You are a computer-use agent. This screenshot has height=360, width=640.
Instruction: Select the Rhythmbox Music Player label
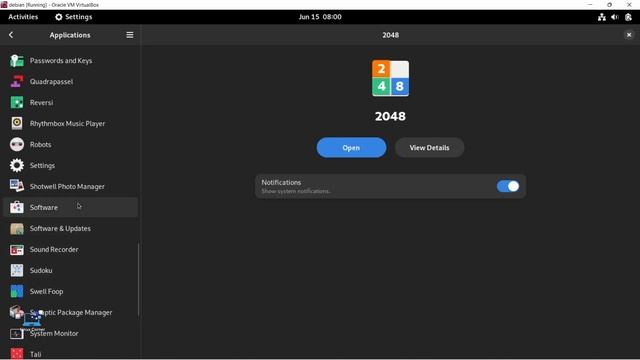[67, 123]
